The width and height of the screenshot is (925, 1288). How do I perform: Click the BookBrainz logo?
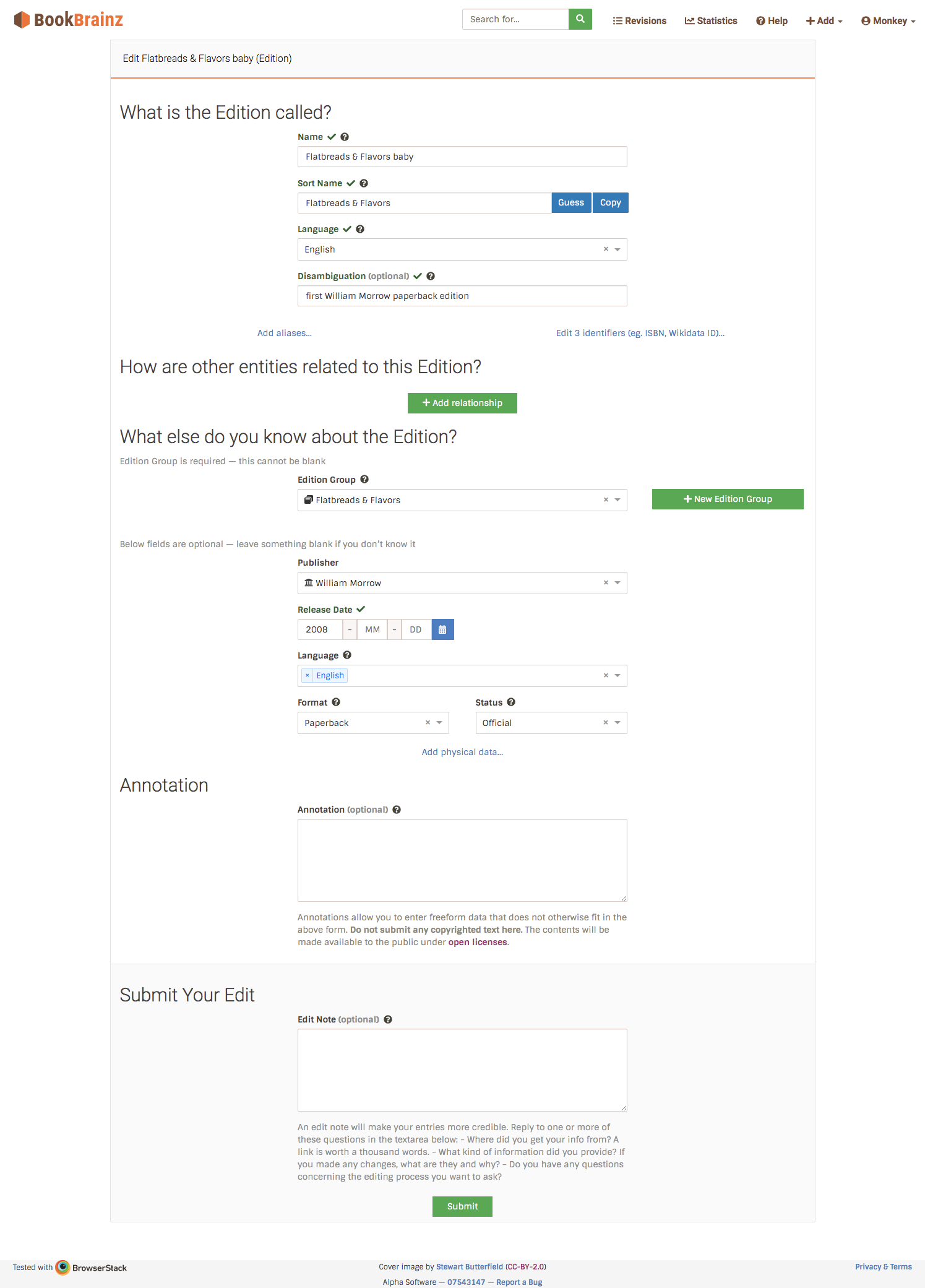tap(68, 20)
